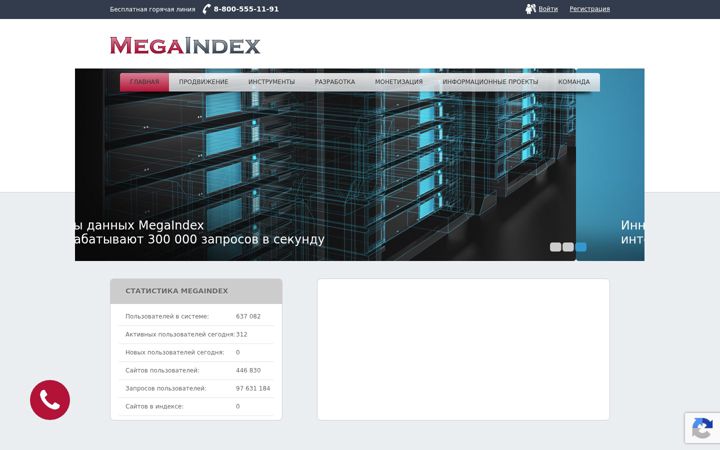Open the Инструменты menu item
720x450 pixels.
[271, 82]
